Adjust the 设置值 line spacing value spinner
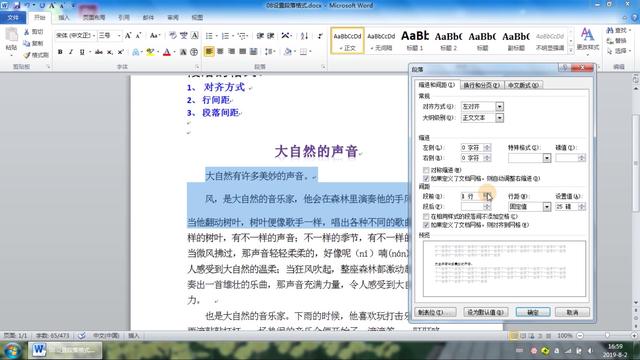 [582, 207]
